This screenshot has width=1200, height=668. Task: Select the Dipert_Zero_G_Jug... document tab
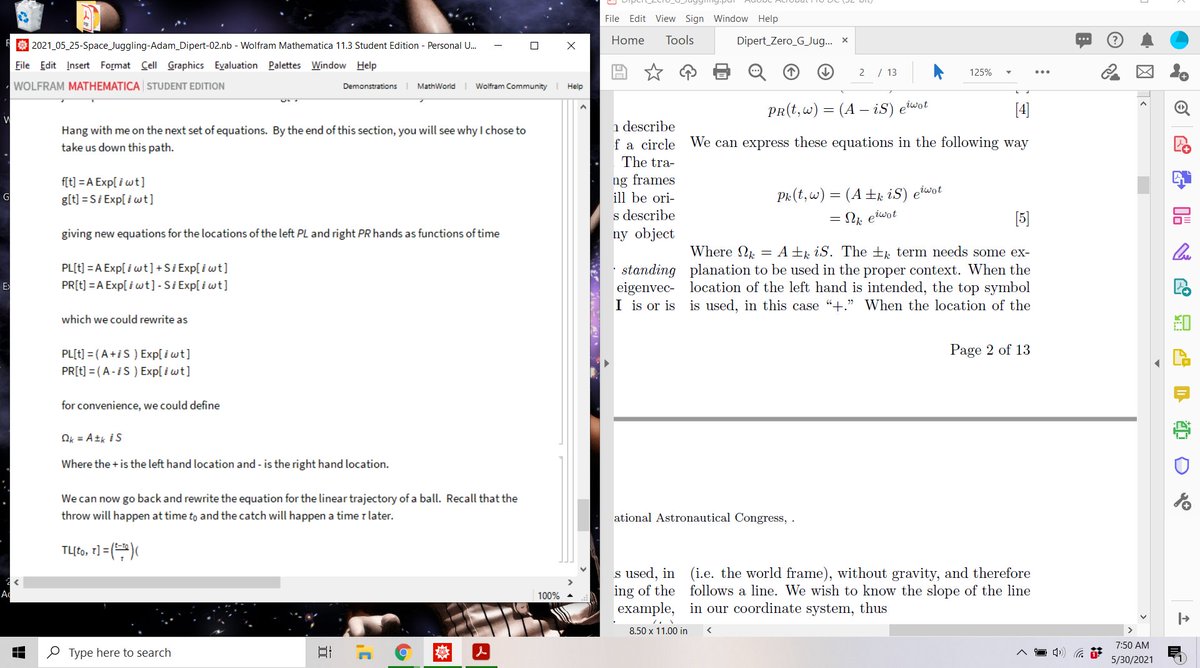(x=784, y=40)
